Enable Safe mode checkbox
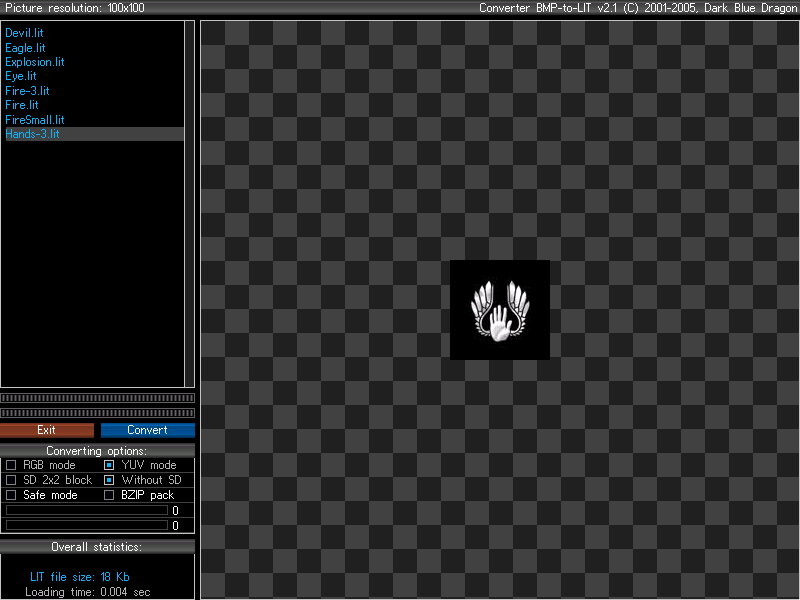 [x=11, y=494]
